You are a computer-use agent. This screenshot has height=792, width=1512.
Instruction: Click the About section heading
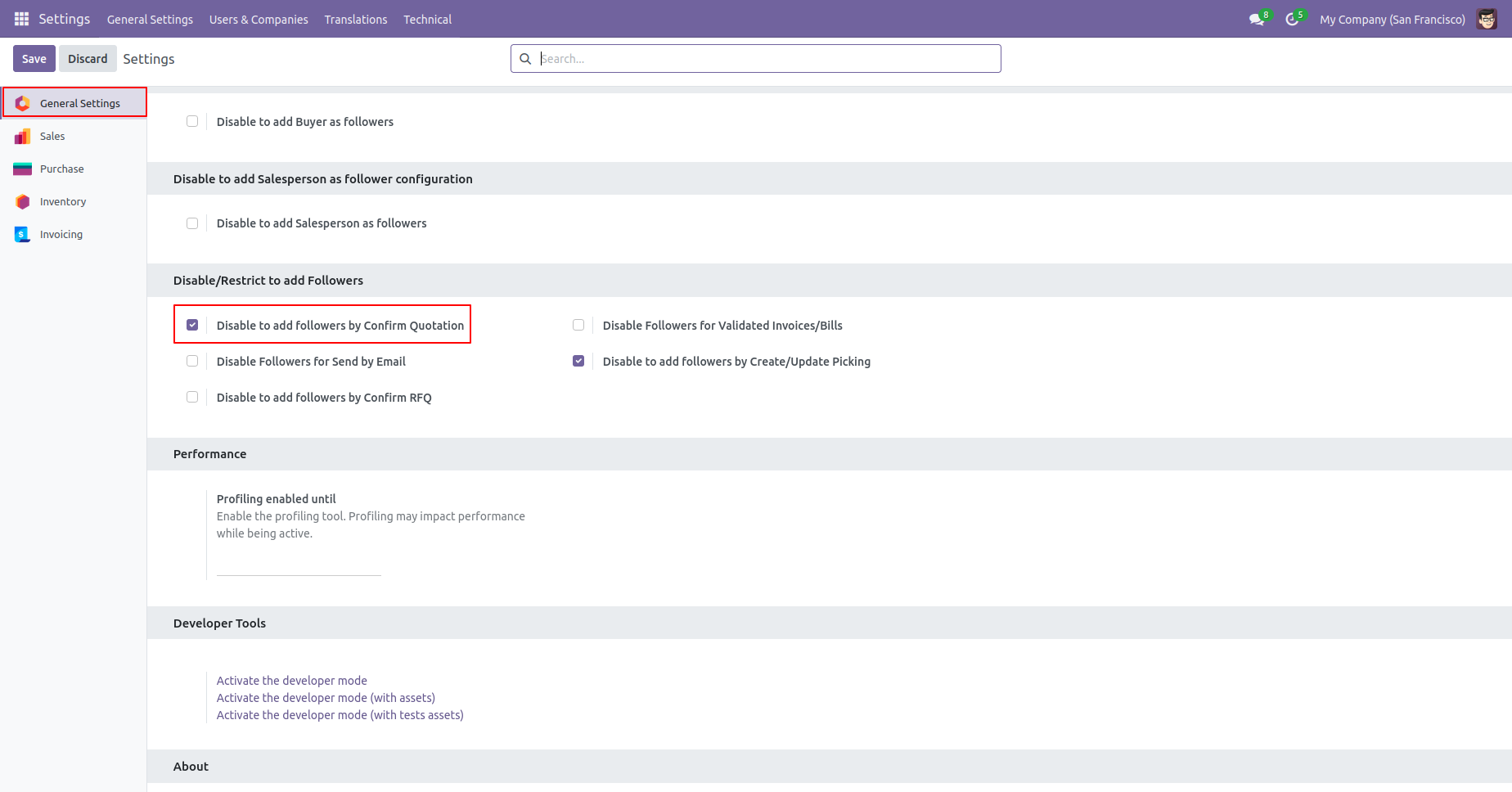click(x=191, y=767)
